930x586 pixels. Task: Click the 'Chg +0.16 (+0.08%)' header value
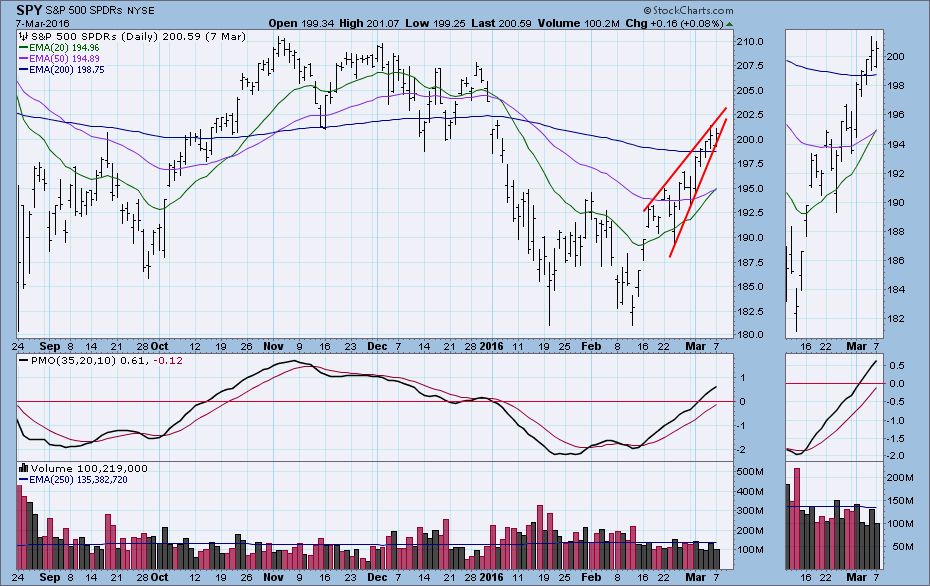674,24
